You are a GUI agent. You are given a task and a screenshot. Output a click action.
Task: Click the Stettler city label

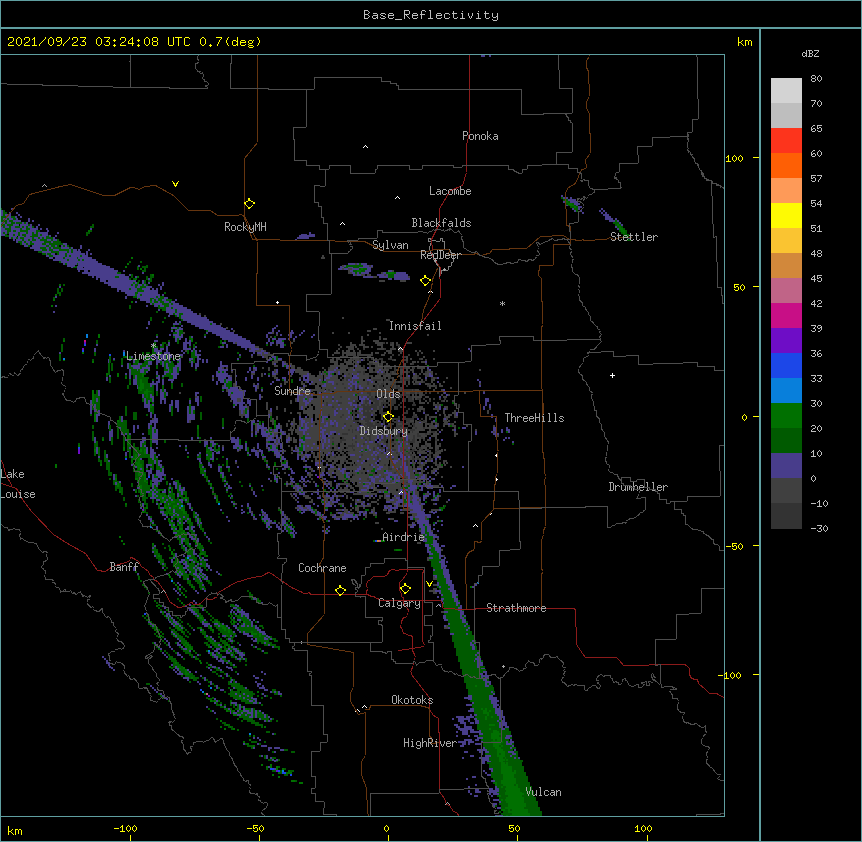(x=634, y=237)
